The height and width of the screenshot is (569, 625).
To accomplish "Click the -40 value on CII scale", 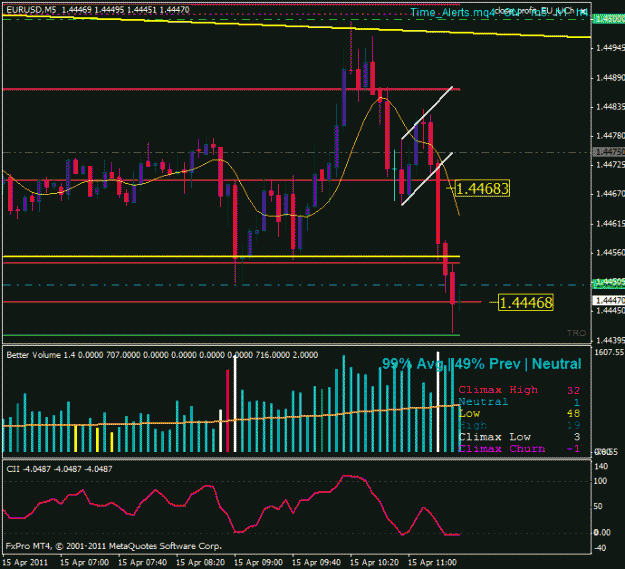I will tap(600, 548).
